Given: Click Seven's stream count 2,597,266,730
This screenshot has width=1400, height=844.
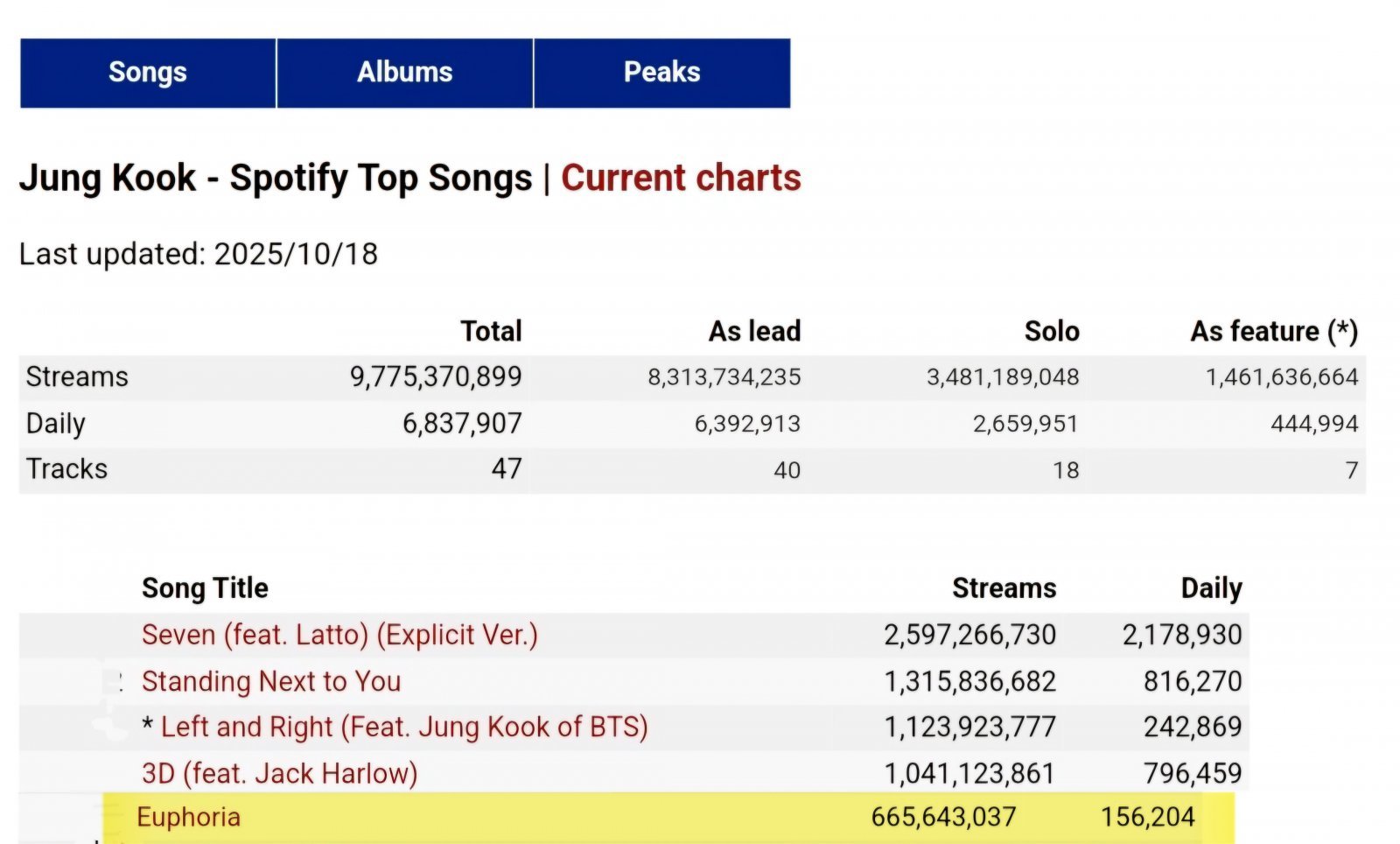Looking at the screenshot, I should (x=969, y=635).
